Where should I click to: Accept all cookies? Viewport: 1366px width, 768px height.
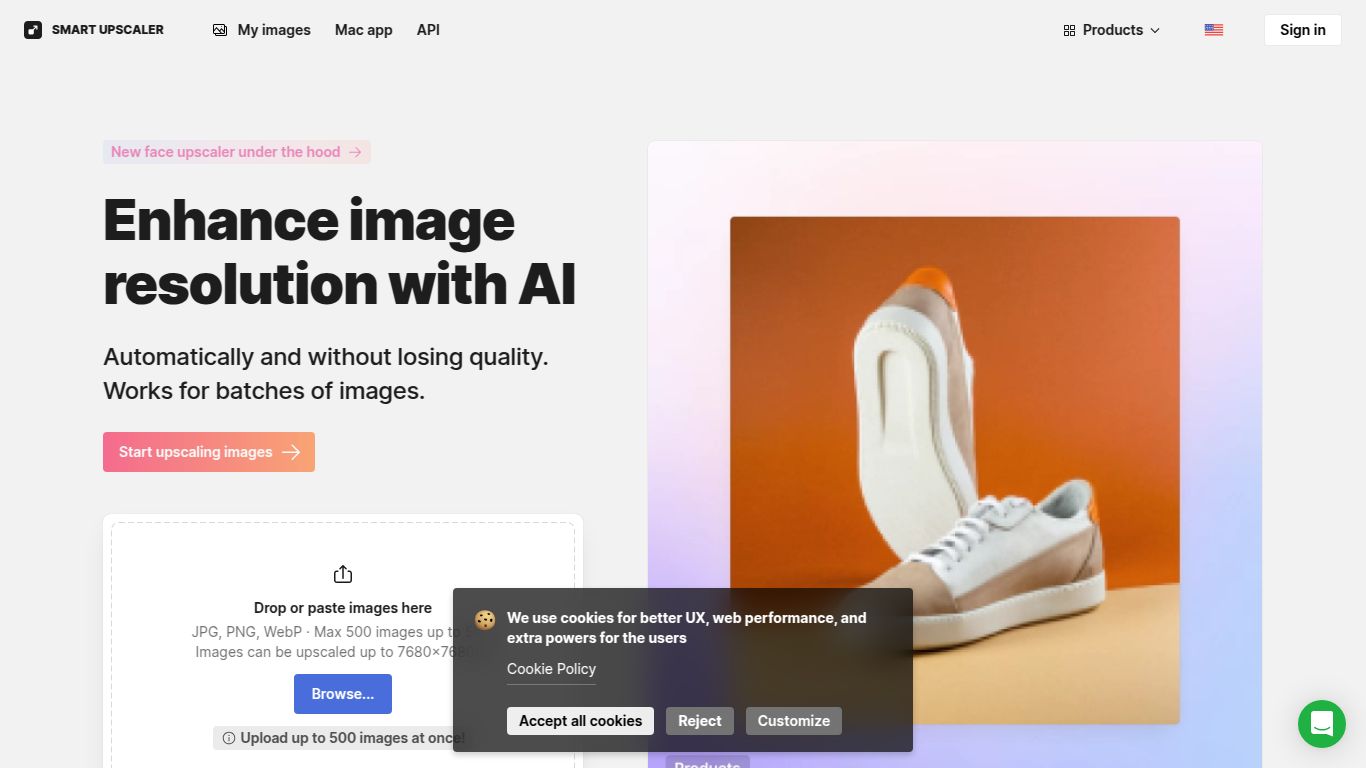[580, 721]
